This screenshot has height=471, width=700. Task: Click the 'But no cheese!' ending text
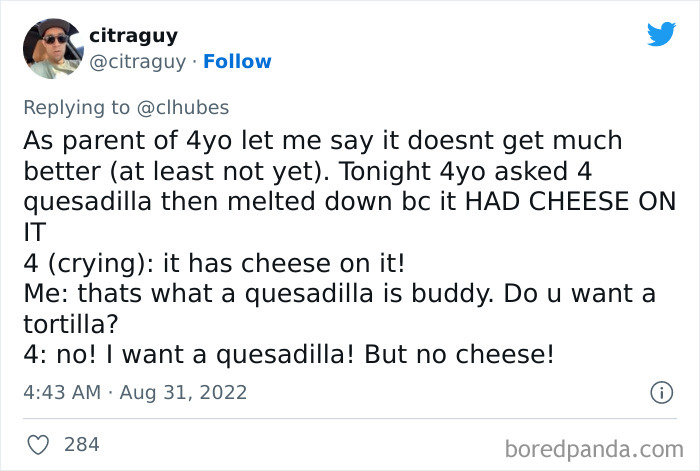coord(459,355)
